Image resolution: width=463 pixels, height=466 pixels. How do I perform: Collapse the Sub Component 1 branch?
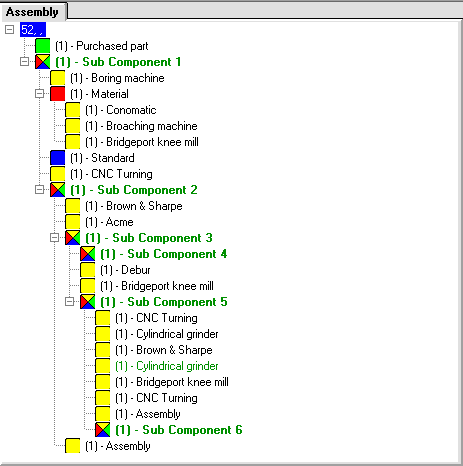pos(24,62)
